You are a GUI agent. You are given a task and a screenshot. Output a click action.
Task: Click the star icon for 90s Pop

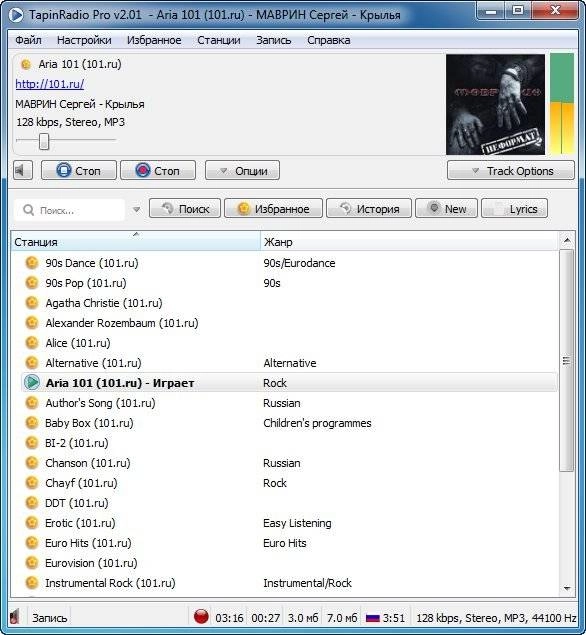coord(32,283)
